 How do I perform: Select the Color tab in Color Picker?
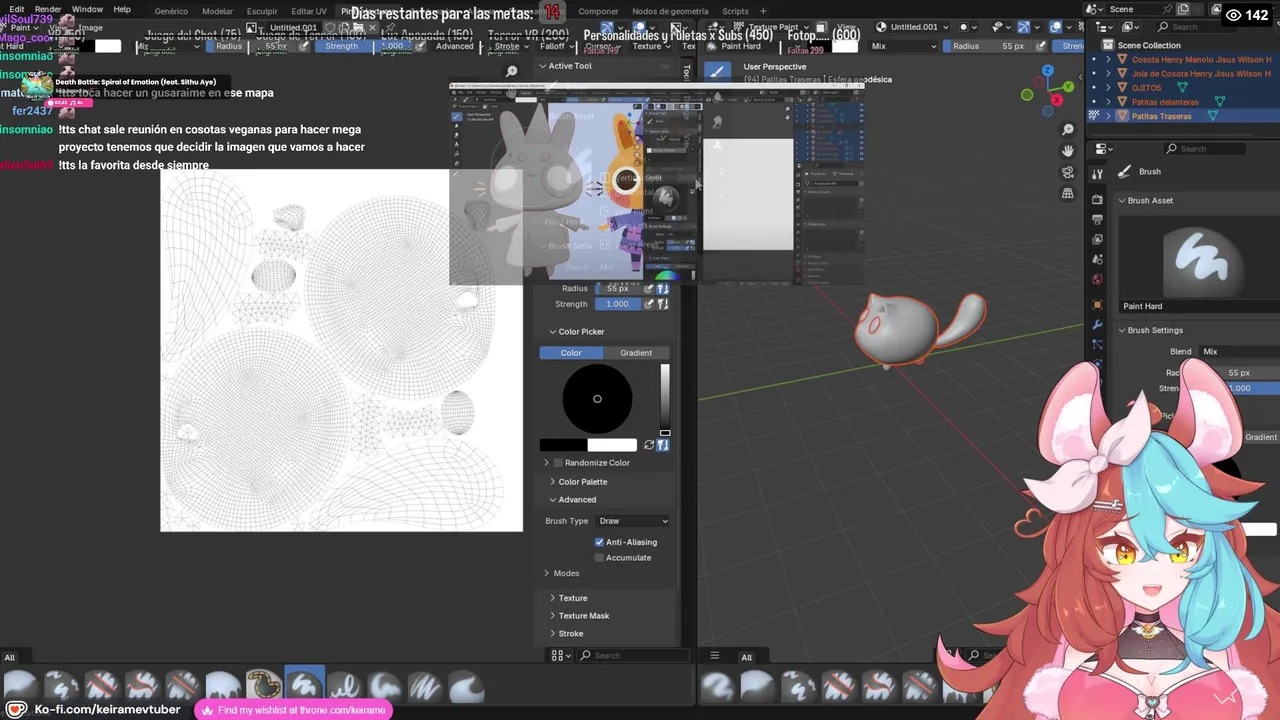click(x=571, y=353)
